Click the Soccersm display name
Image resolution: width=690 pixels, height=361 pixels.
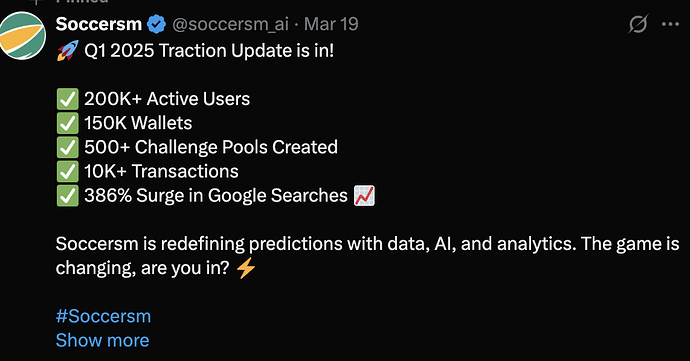(99, 24)
